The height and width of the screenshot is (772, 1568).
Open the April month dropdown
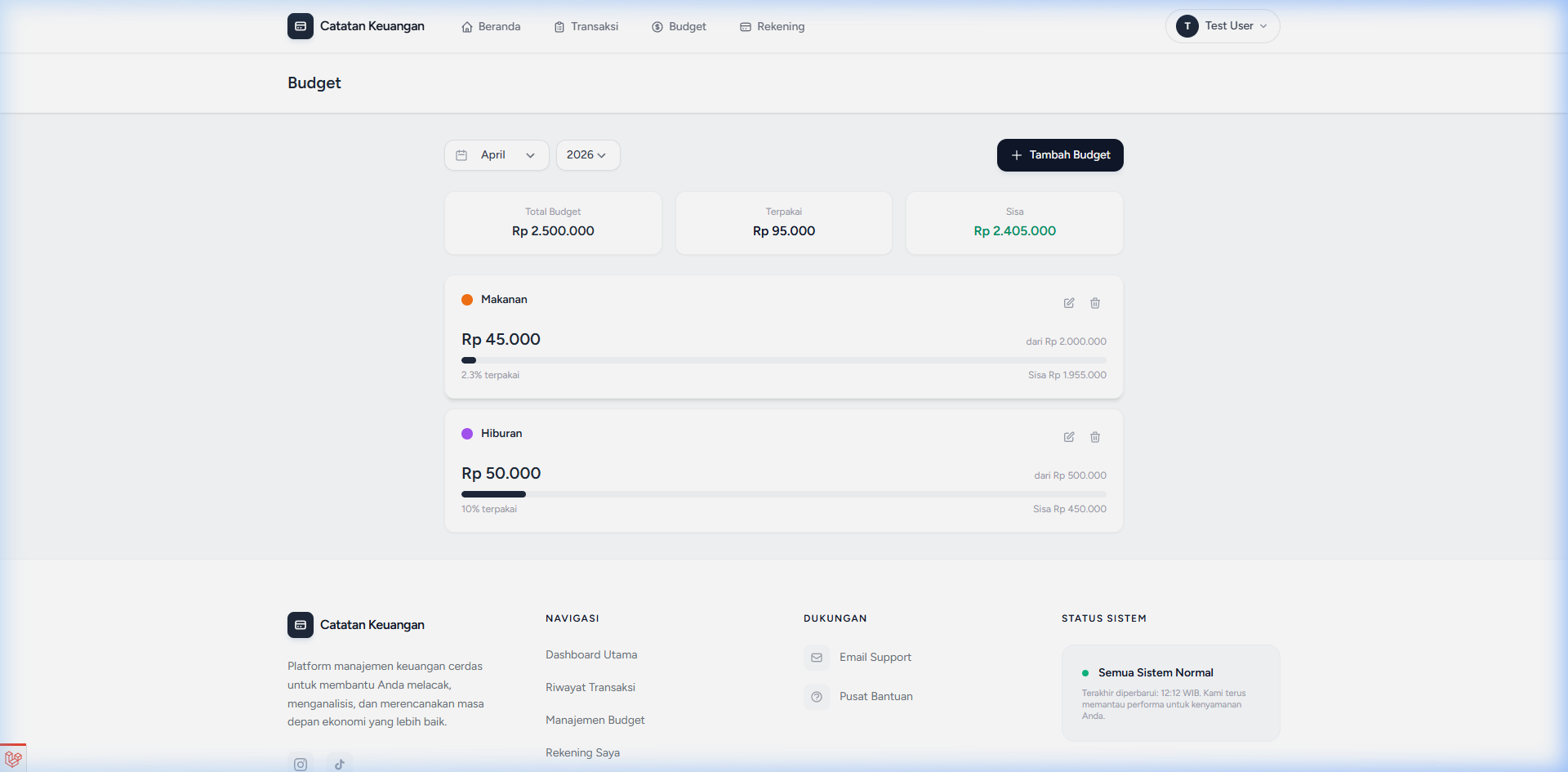pos(497,155)
